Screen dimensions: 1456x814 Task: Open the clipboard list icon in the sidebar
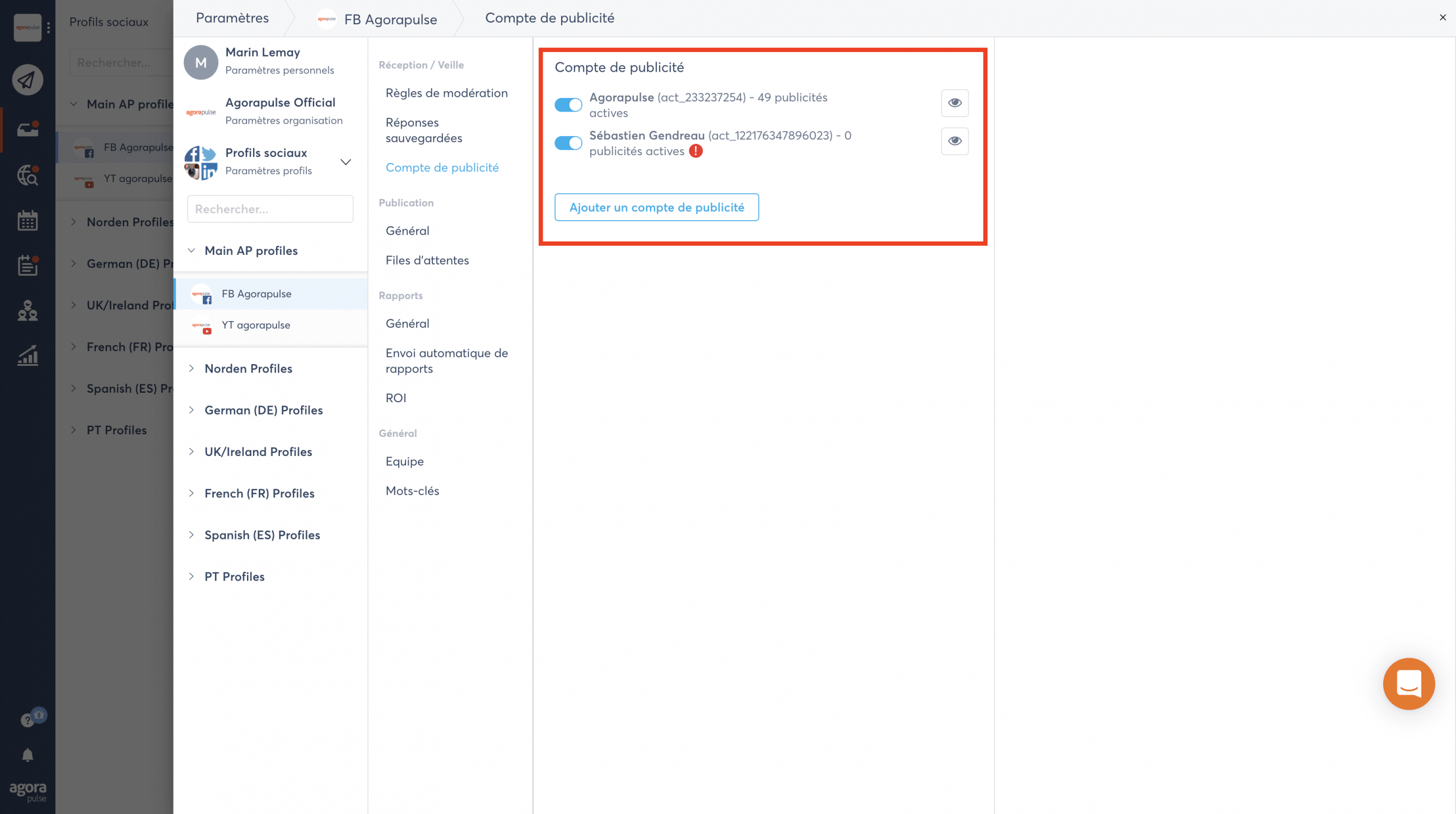point(27,265)
